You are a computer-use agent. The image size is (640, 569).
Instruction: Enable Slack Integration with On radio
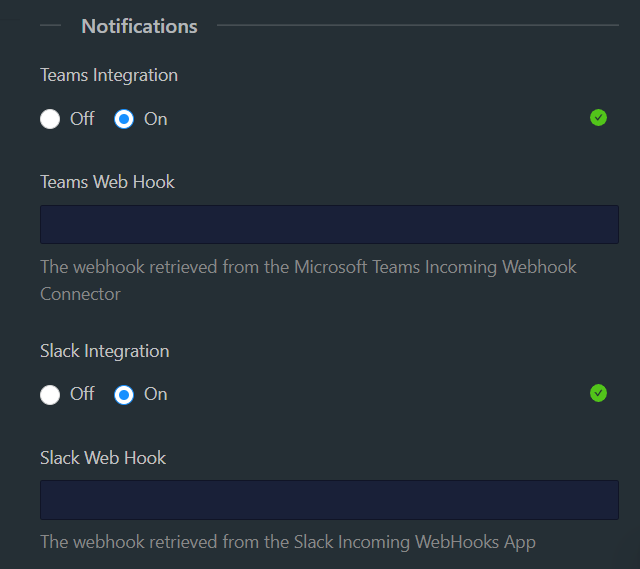click(124, 395)
